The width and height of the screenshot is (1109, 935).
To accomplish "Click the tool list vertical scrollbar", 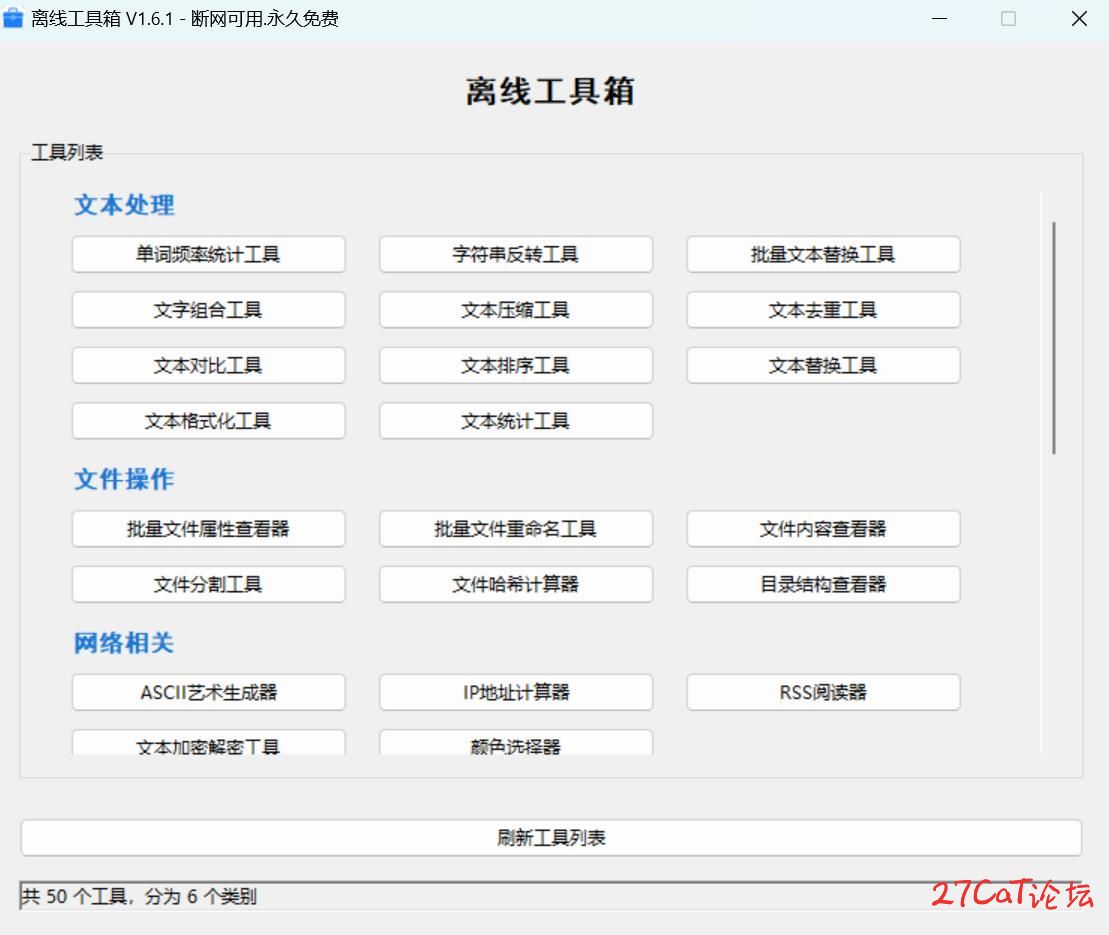I will pyautogui.click(x=1054, y=338).
